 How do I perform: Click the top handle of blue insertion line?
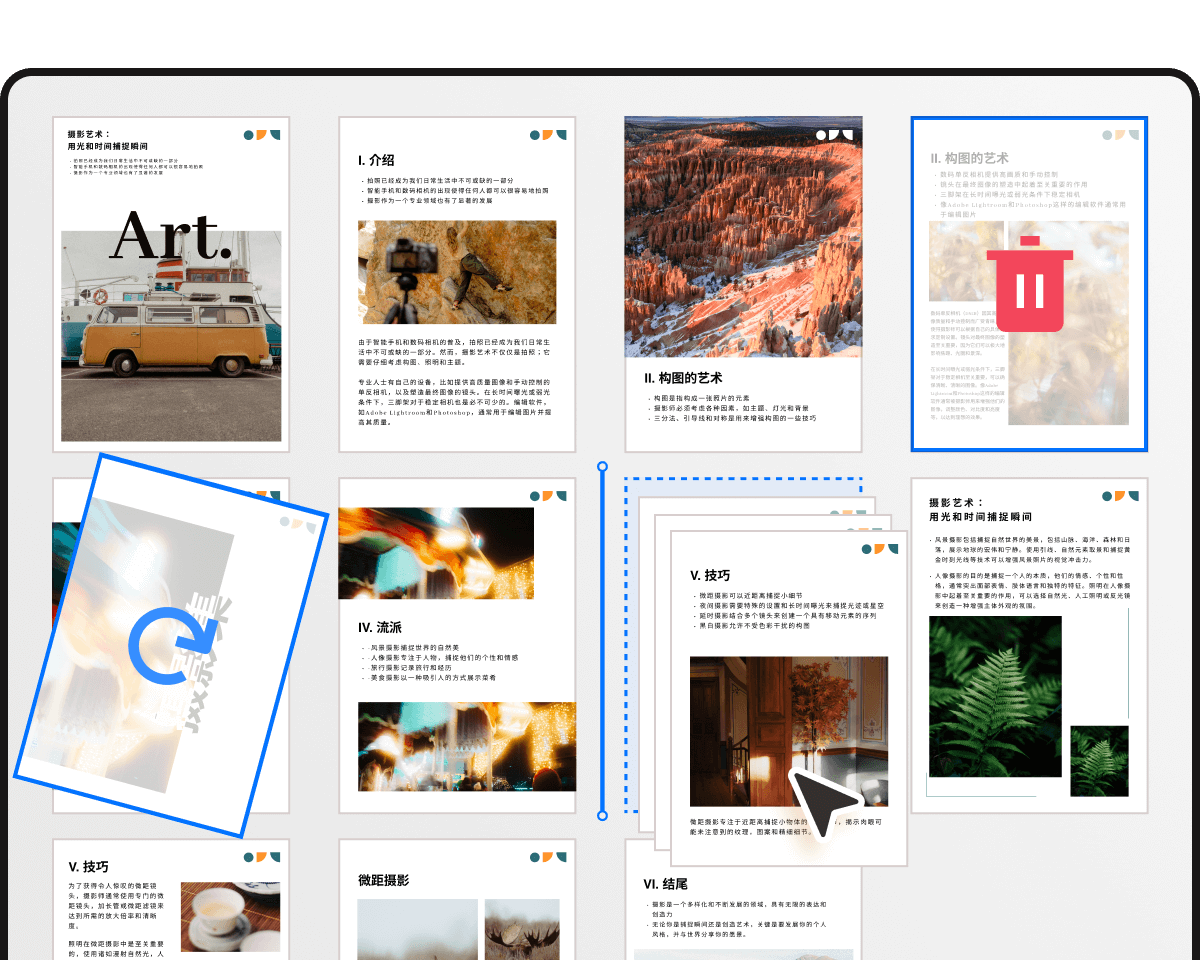pos(602,466)
